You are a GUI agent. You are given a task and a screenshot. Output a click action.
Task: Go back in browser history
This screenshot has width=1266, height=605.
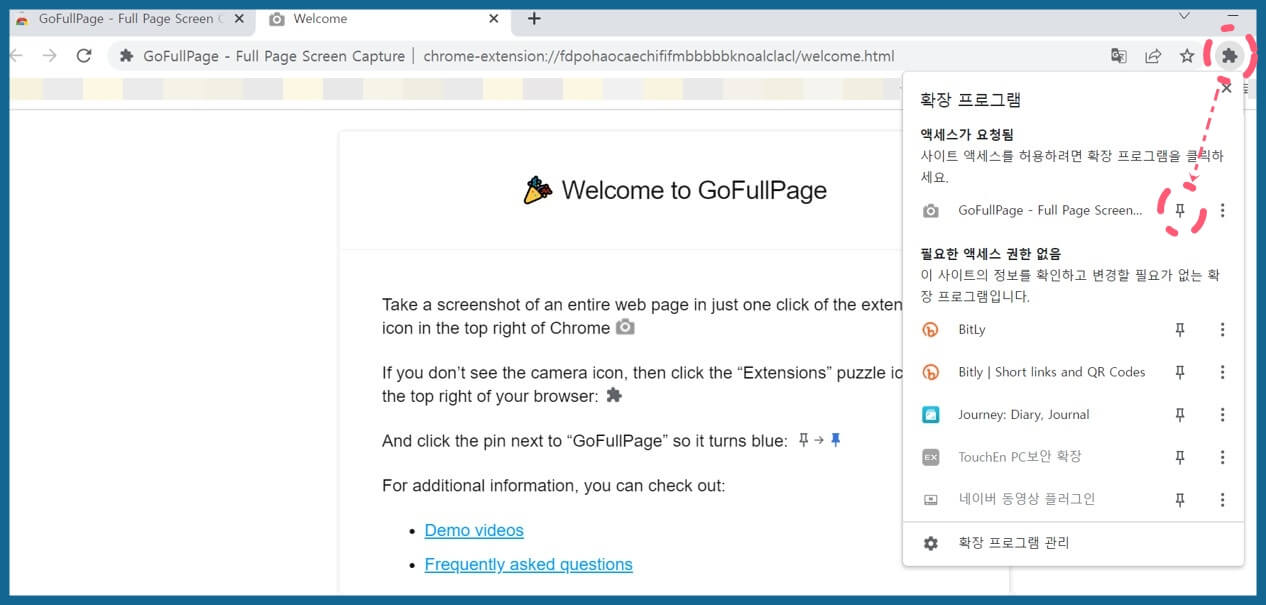[15, 56]
